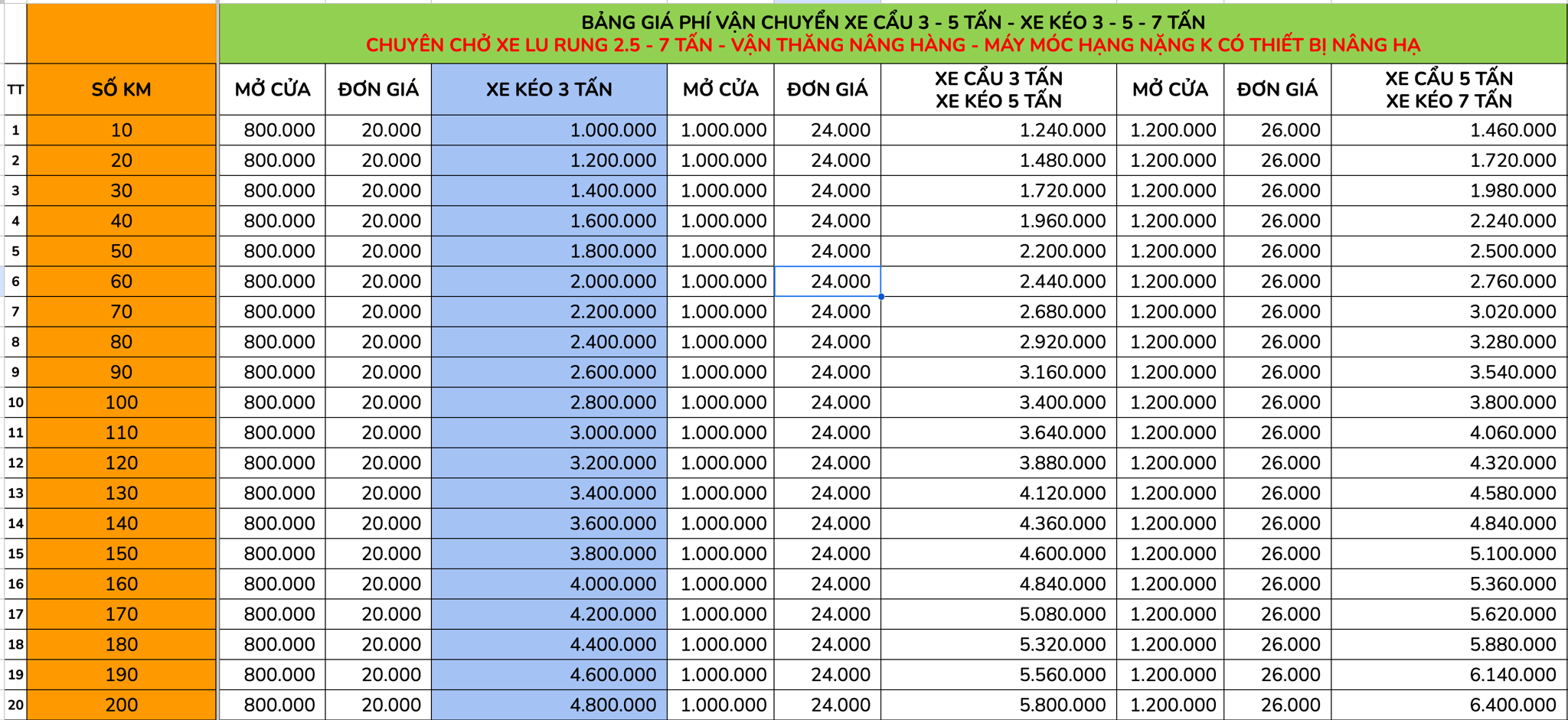
Task: Click the orange 200 km cell
Action: click(x=121, y=705)
